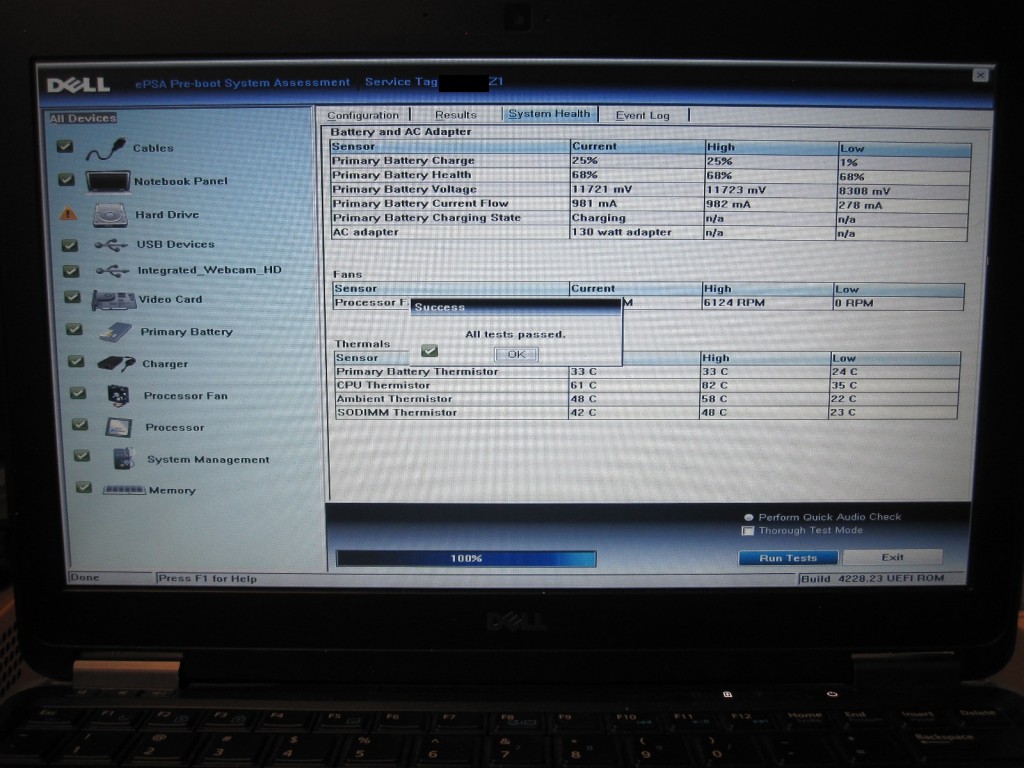The width and height of the screenshot is (1024, 768).
Task: Click the AC adapter row label
Action: point(366,232)
